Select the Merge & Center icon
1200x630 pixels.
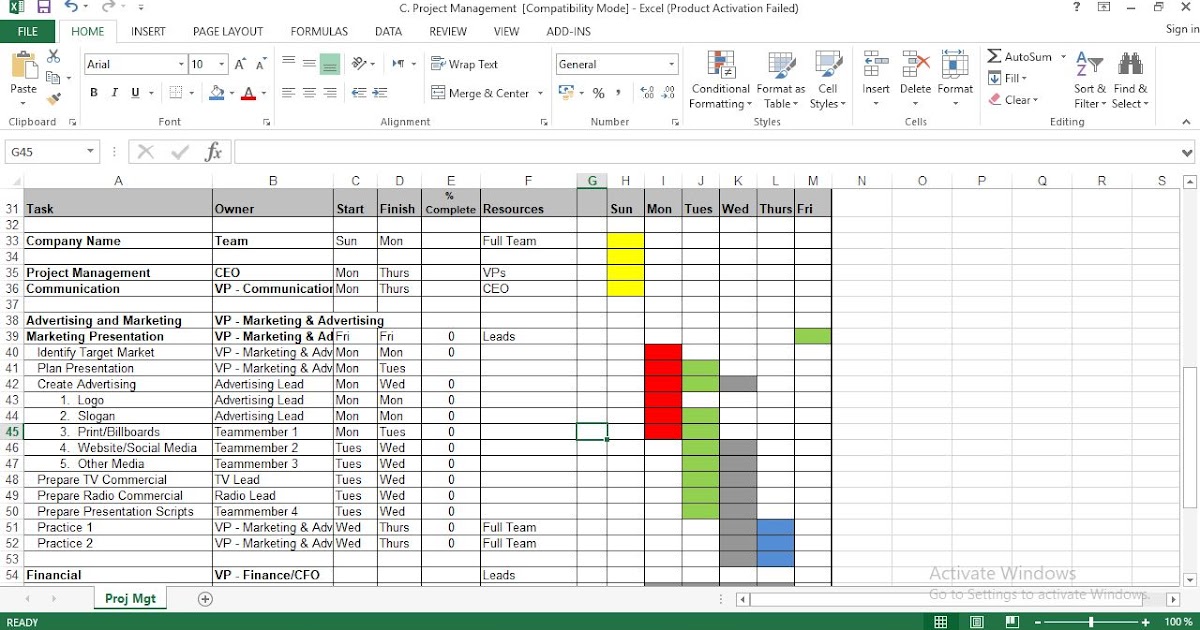point(438,92)
